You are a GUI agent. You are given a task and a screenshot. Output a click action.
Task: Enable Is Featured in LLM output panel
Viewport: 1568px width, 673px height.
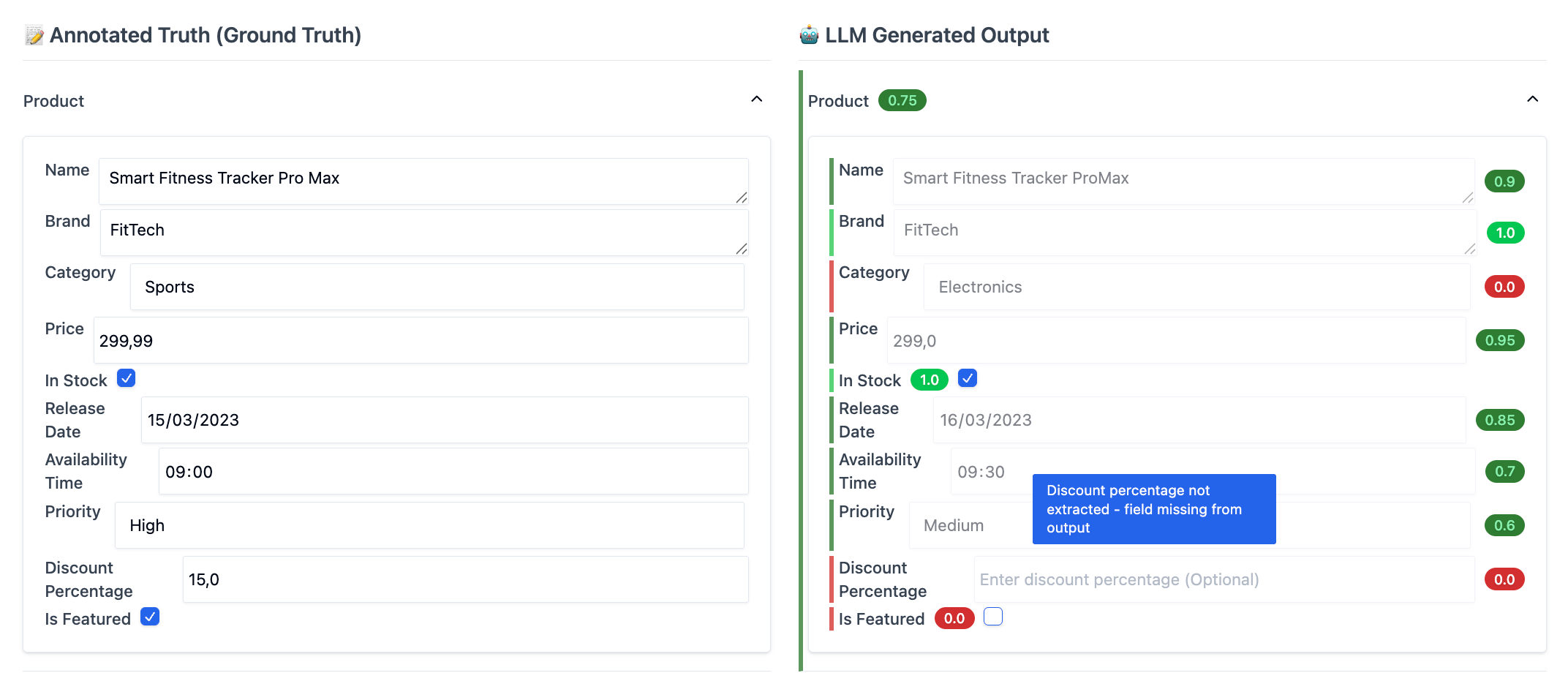coord(992,617)
